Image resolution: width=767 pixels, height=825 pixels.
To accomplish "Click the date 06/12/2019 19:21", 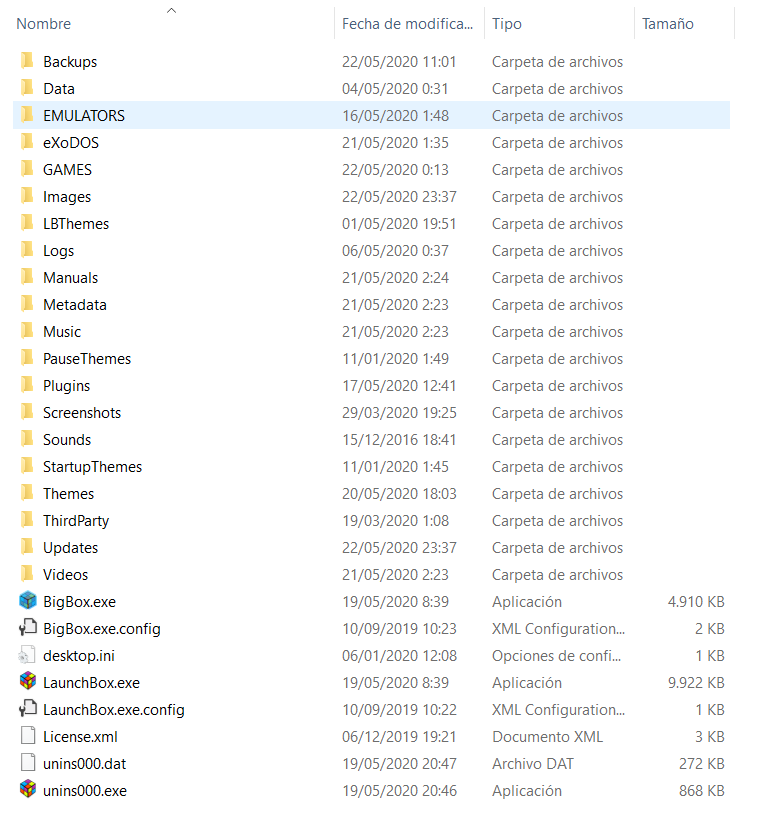I will click(x=399, y=737).
